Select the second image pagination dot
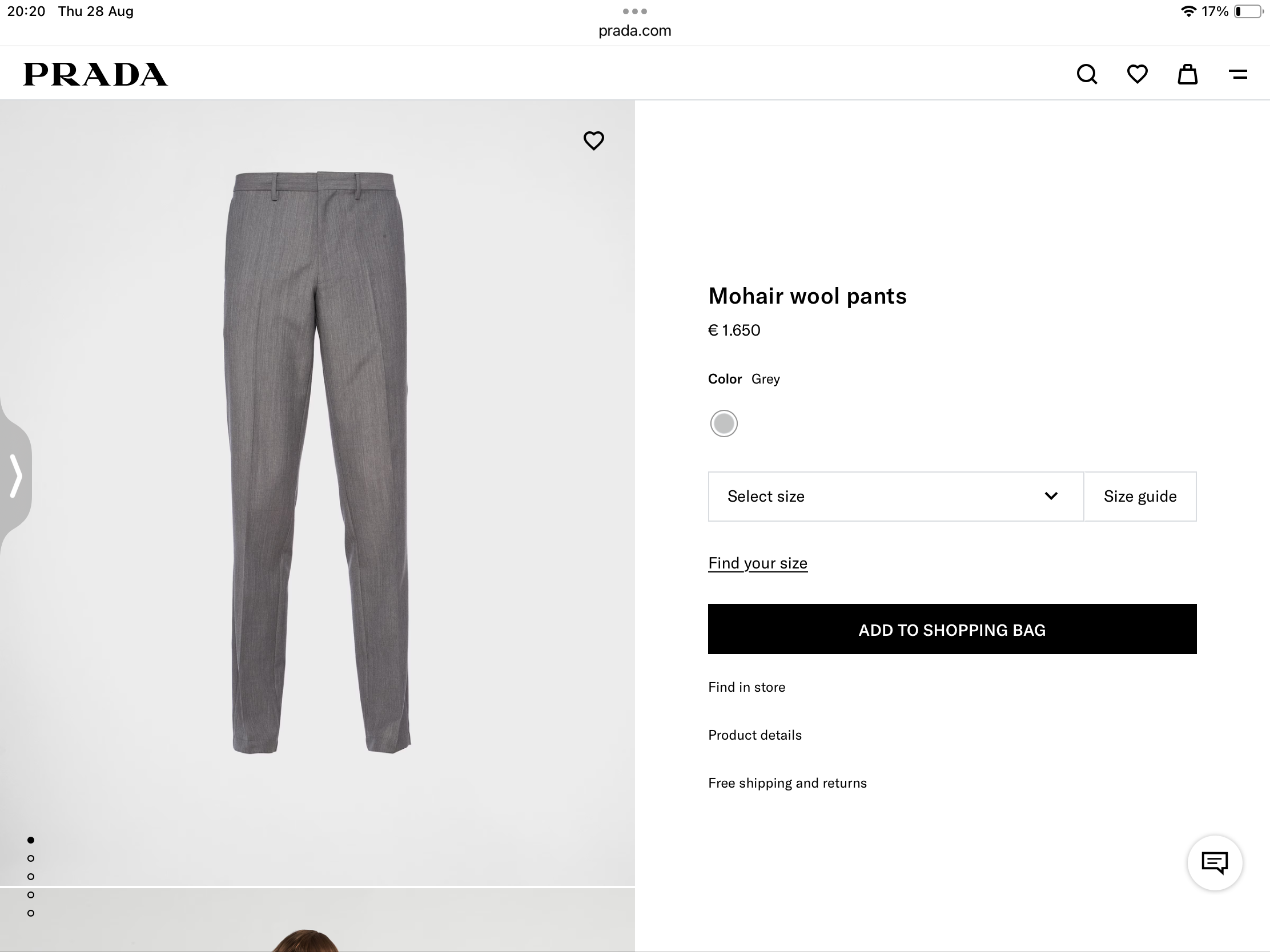The image size is (1270, 952). point(31,858)
